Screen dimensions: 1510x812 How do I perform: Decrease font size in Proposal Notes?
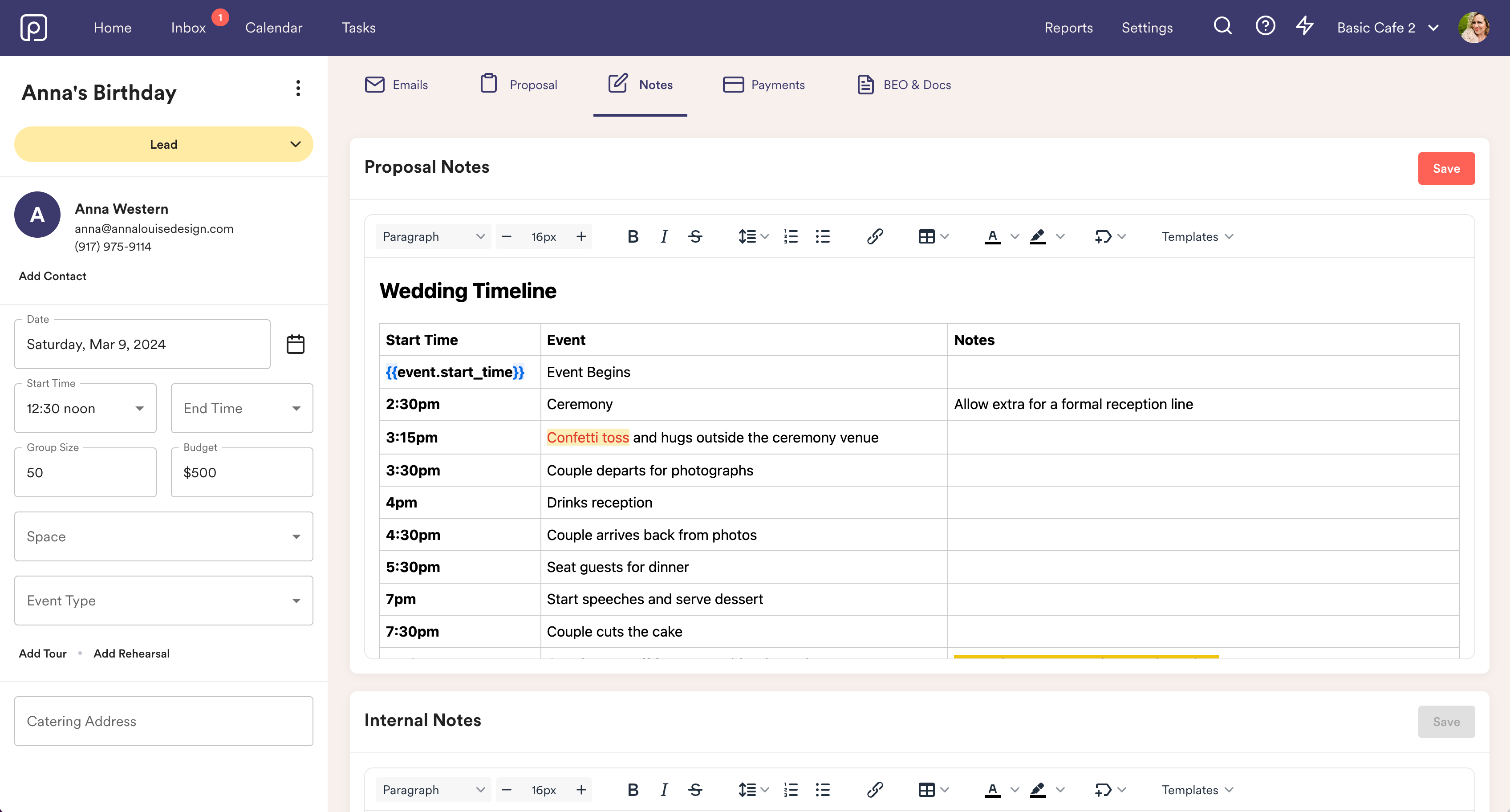coord(507,237)
